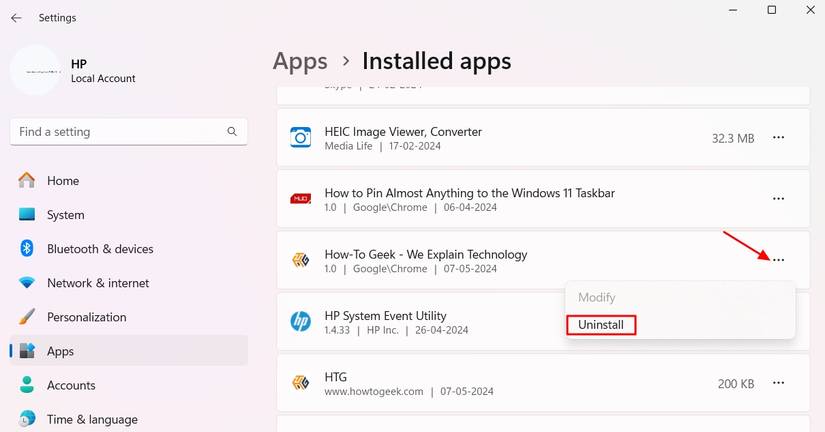Click in the Find a setting box
825x432 pixels.
click(129, 132)
